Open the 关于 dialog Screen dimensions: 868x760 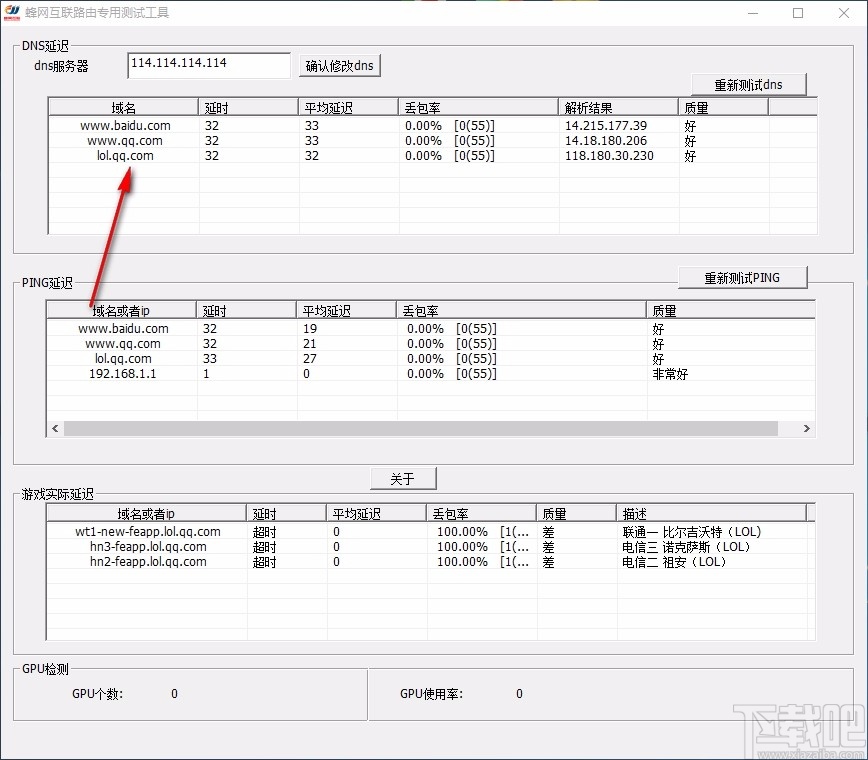403,478
